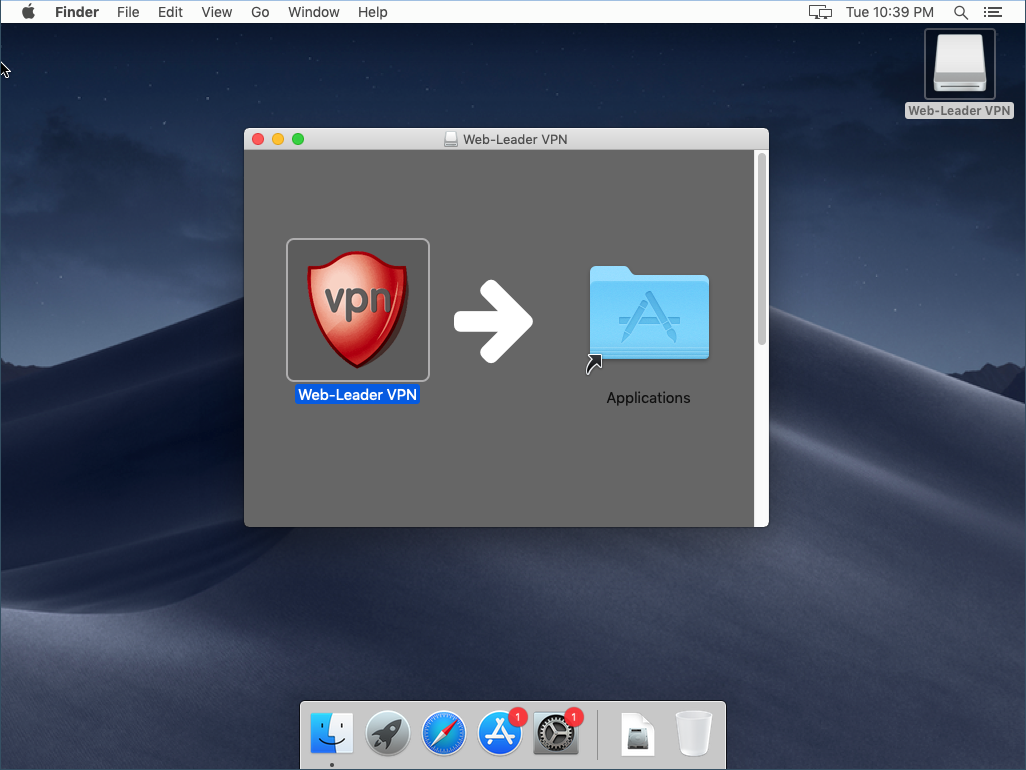Open Notification Center list icon
Image resolution: width=1026 pixels, height=770 pixels.
993,12
